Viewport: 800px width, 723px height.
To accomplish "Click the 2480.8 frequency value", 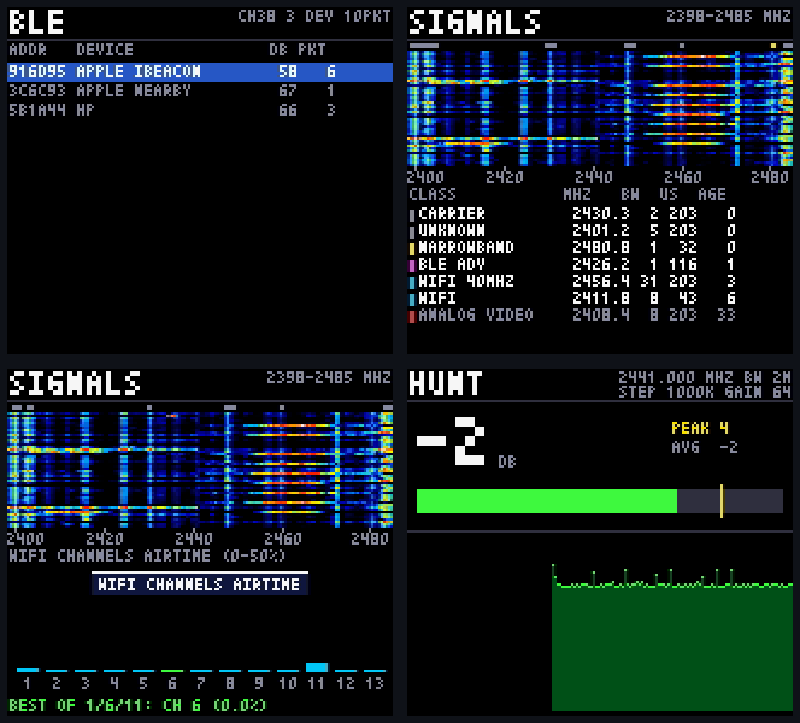I will tap(601, 247).
